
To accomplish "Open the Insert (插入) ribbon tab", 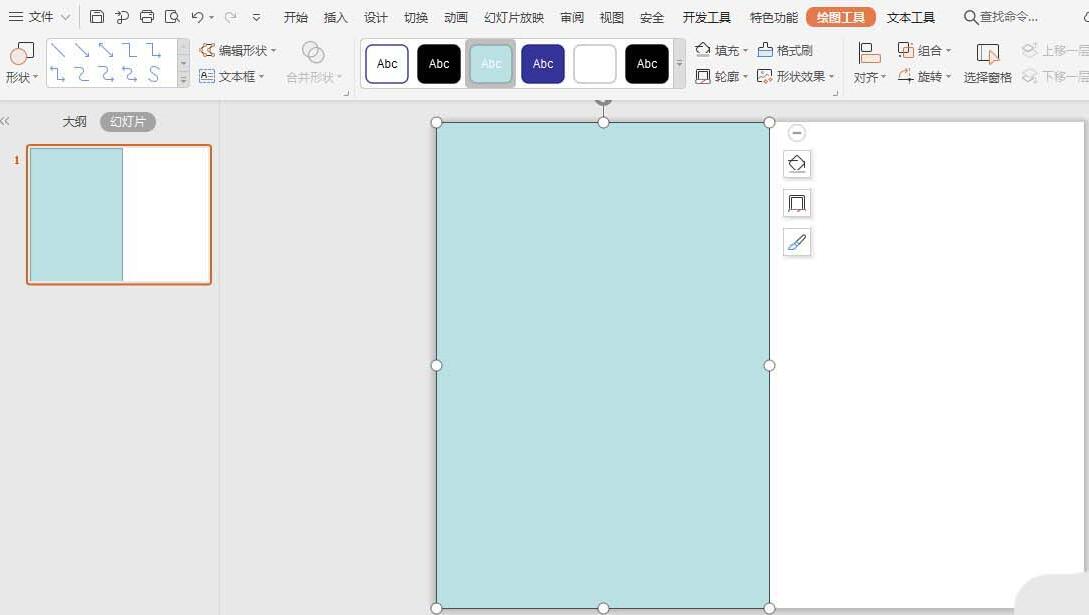I will coord(336,18).
